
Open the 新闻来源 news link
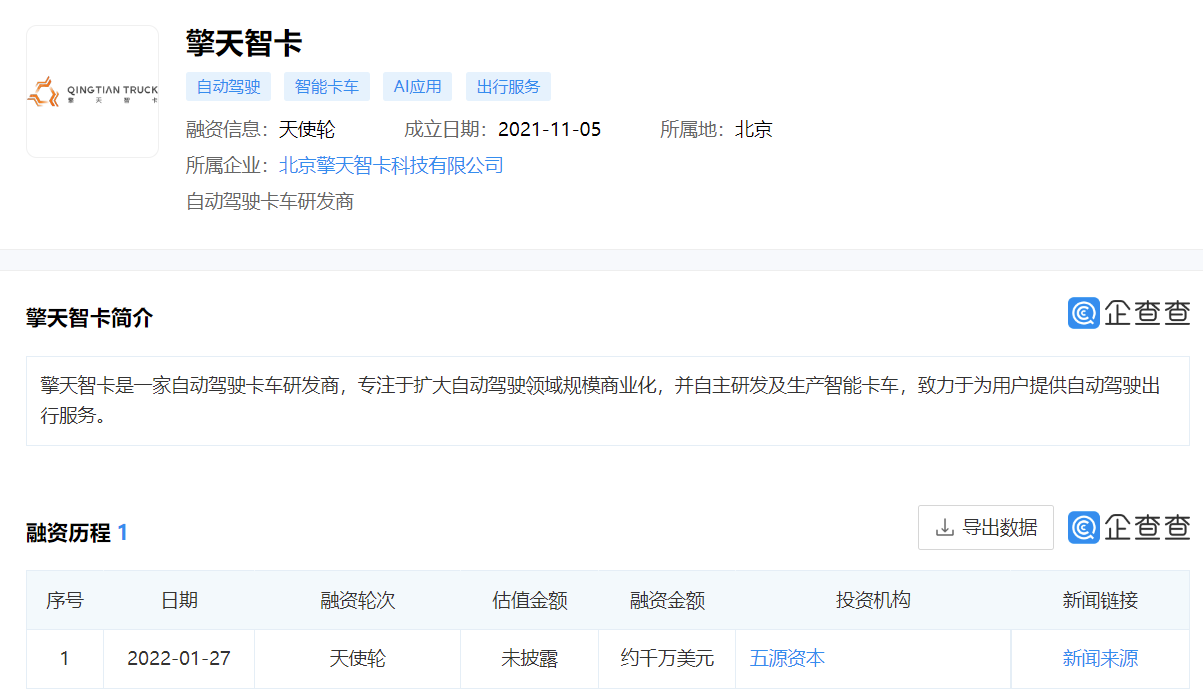point(1100,658)
